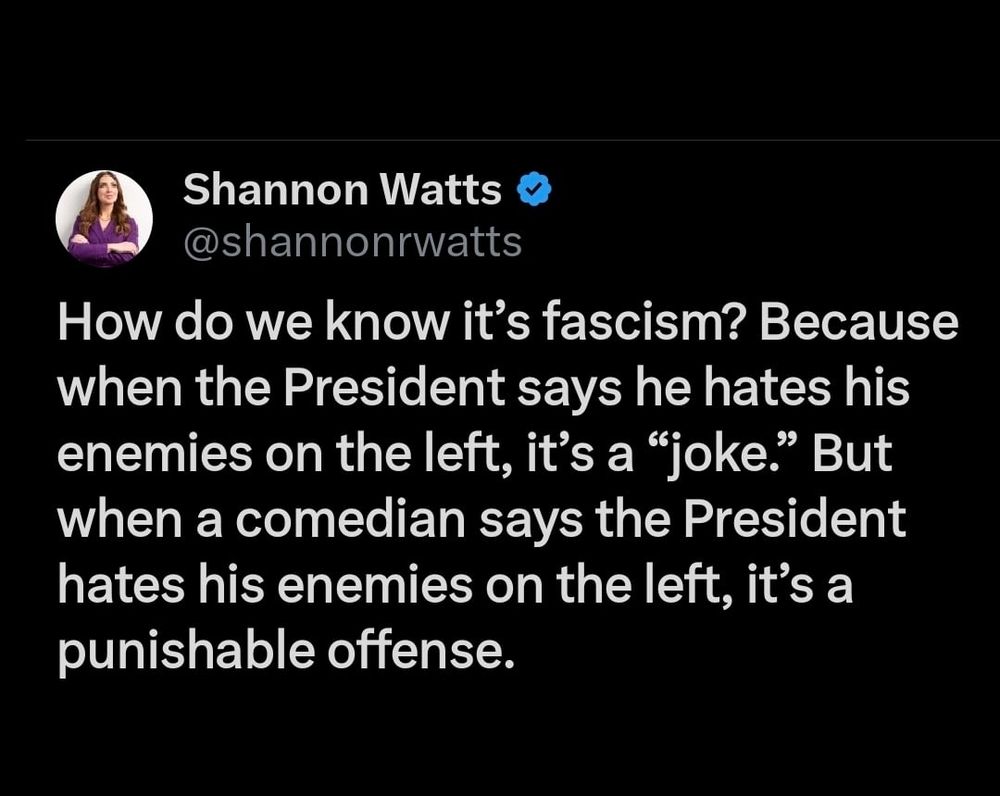This screenshot has height=796, width=1000.
Task: Open the Shannon Watts display name
Action: point(342,190)
